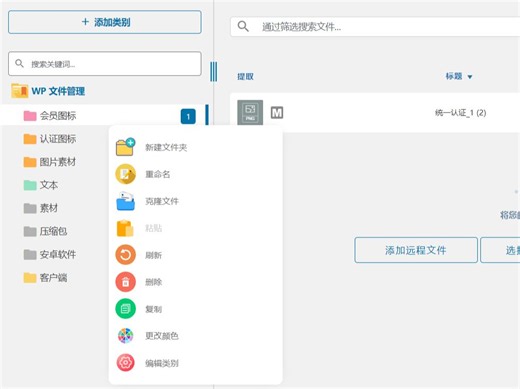Focus the 通过筛选搜索文件 search field
520x389 pixels.
pos(375,26)
